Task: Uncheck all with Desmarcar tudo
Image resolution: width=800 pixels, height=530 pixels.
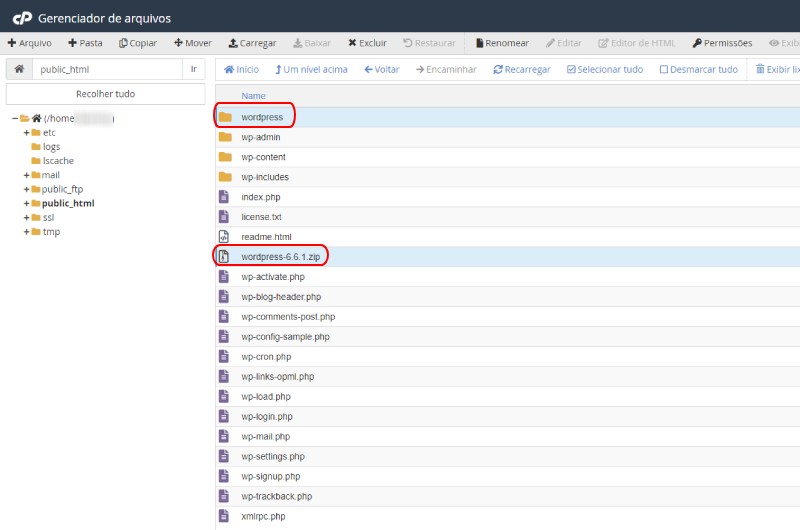Action: pyautogui.click(x=698, y=69)
